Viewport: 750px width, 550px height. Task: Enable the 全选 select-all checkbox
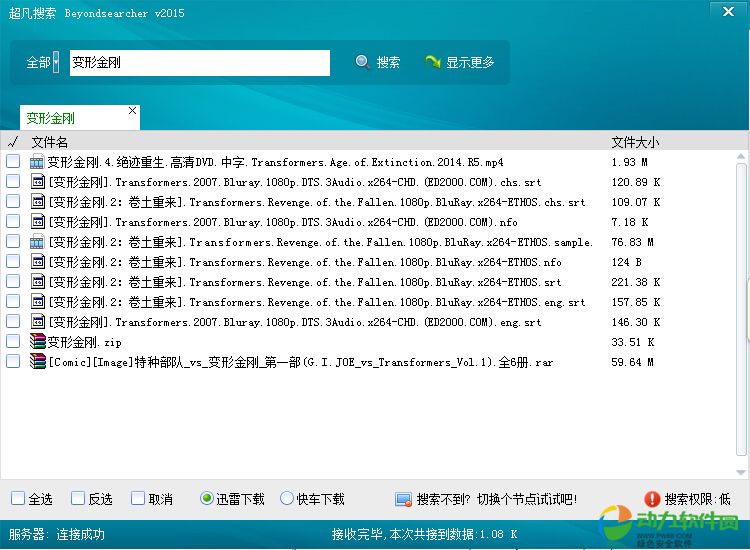click(18, 498)
